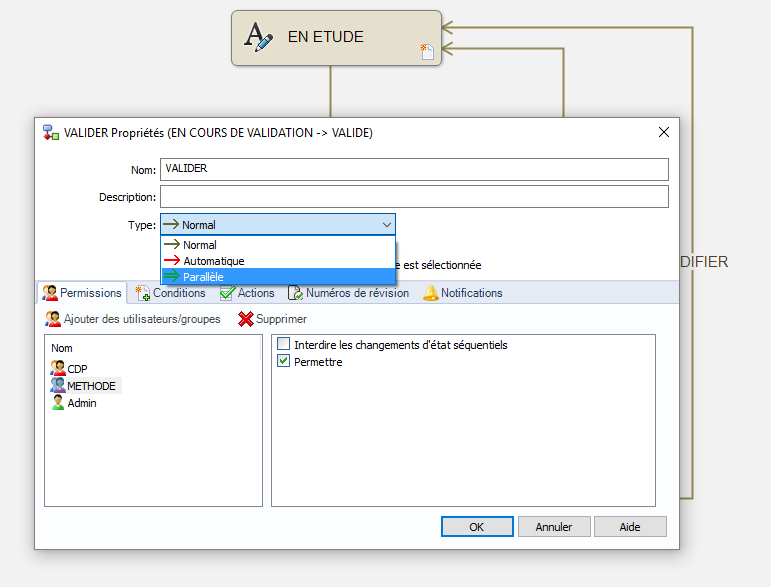Click into the Nom input field
The height and width of the screenshot is (587, 771).
(414, 169)
